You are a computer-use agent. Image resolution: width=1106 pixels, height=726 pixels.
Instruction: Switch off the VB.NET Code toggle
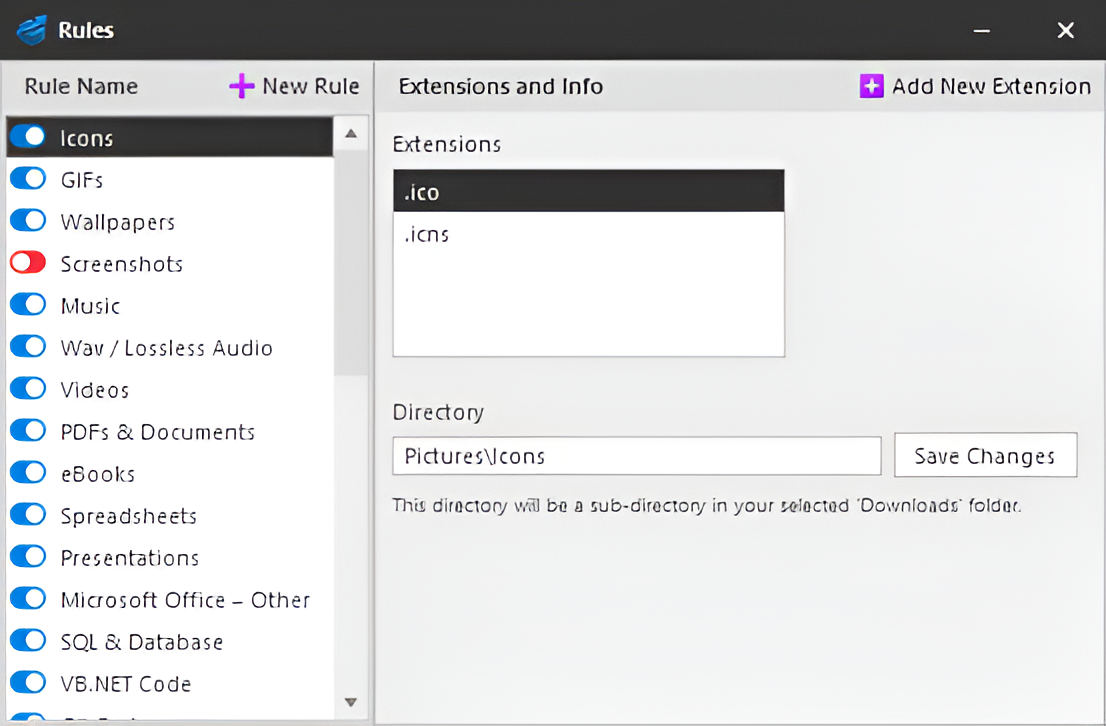[x=28, y=682]
